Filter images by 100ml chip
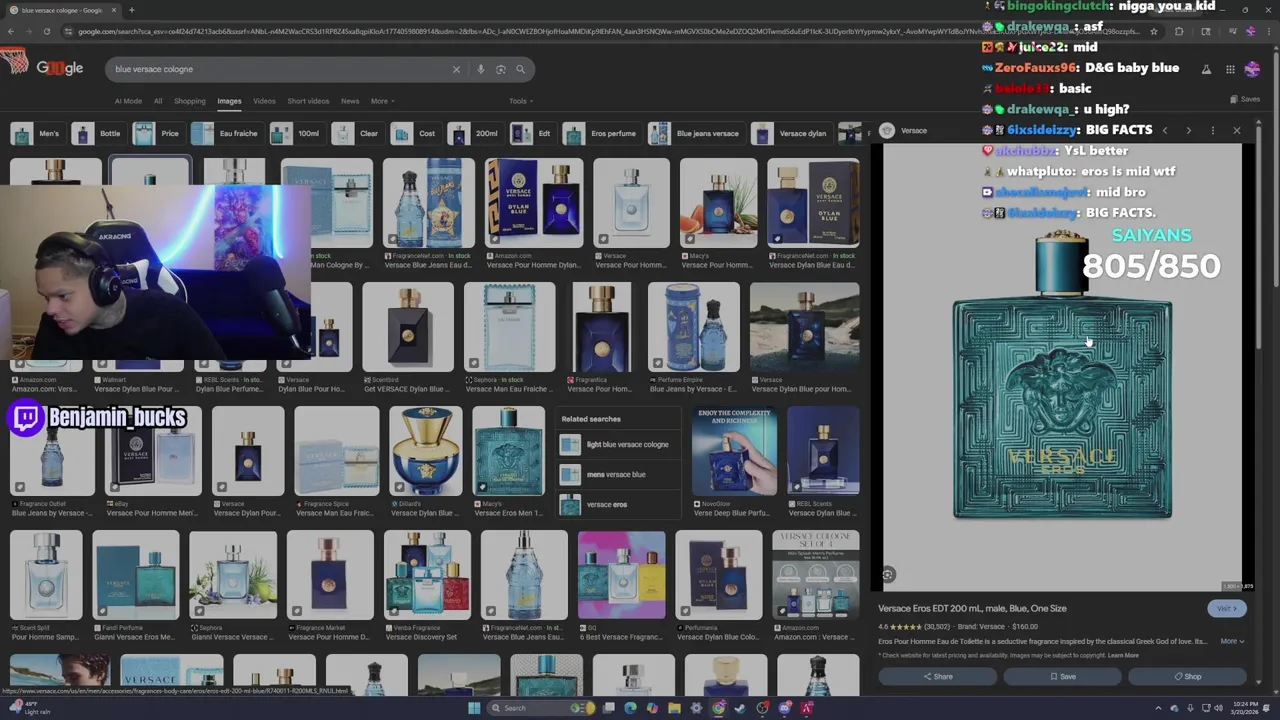Image resolution: width=1280 pixels, height=720 pixels. pos(296,133)
